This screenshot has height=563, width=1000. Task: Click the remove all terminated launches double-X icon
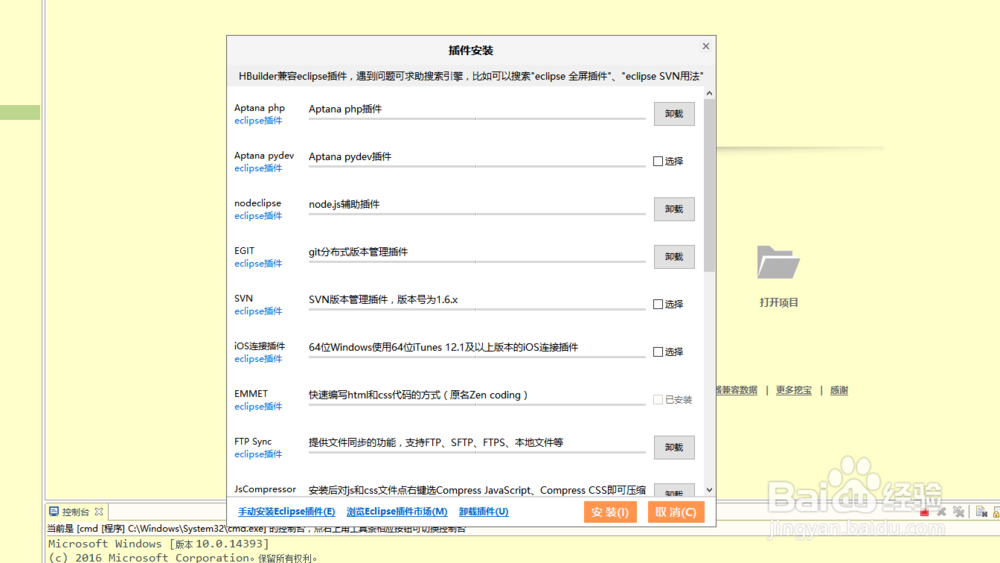coord(959,512)
